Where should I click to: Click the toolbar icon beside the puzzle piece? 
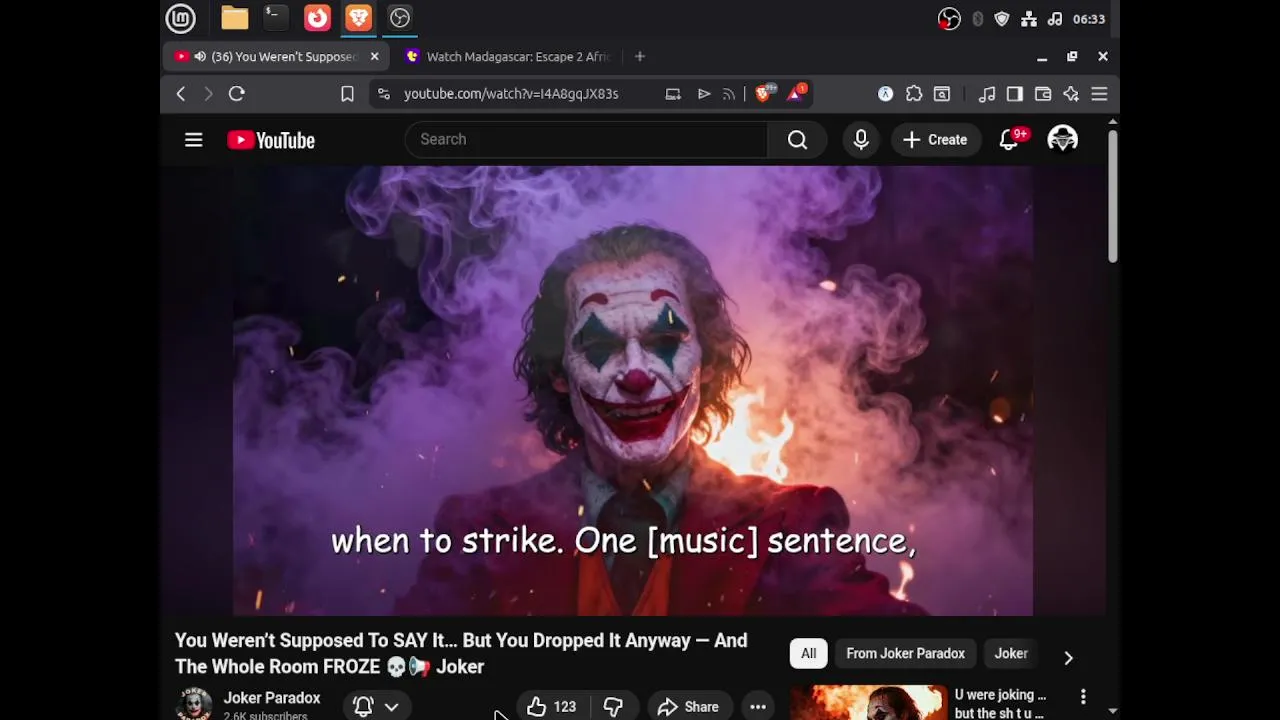[942, 94]
